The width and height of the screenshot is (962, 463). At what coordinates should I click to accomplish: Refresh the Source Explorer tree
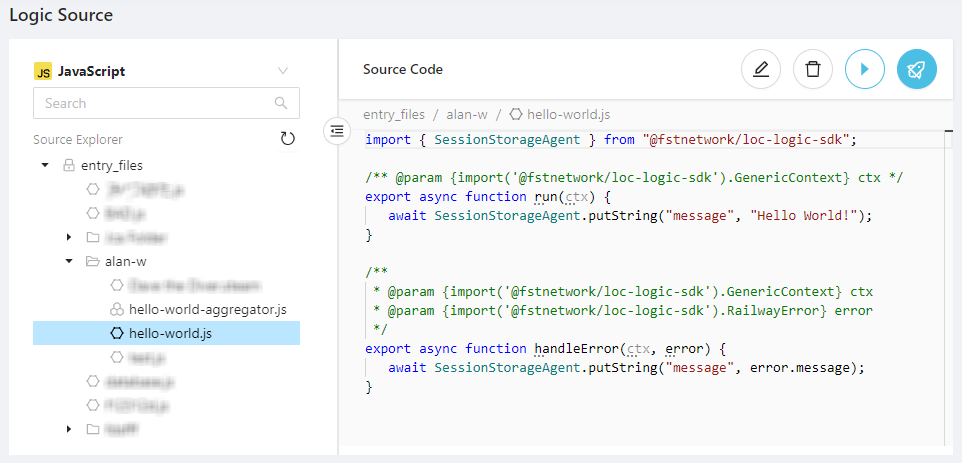288,139
